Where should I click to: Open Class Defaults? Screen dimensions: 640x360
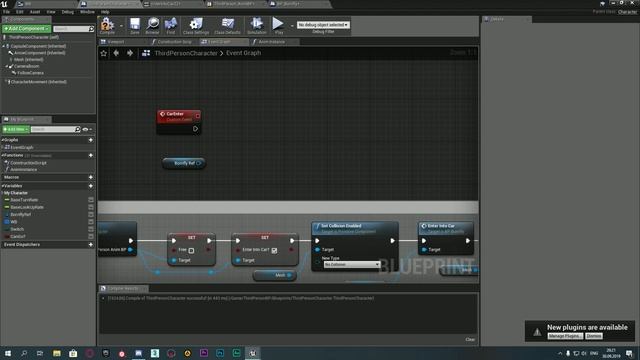pyautogui.click(x=227, y=25)
